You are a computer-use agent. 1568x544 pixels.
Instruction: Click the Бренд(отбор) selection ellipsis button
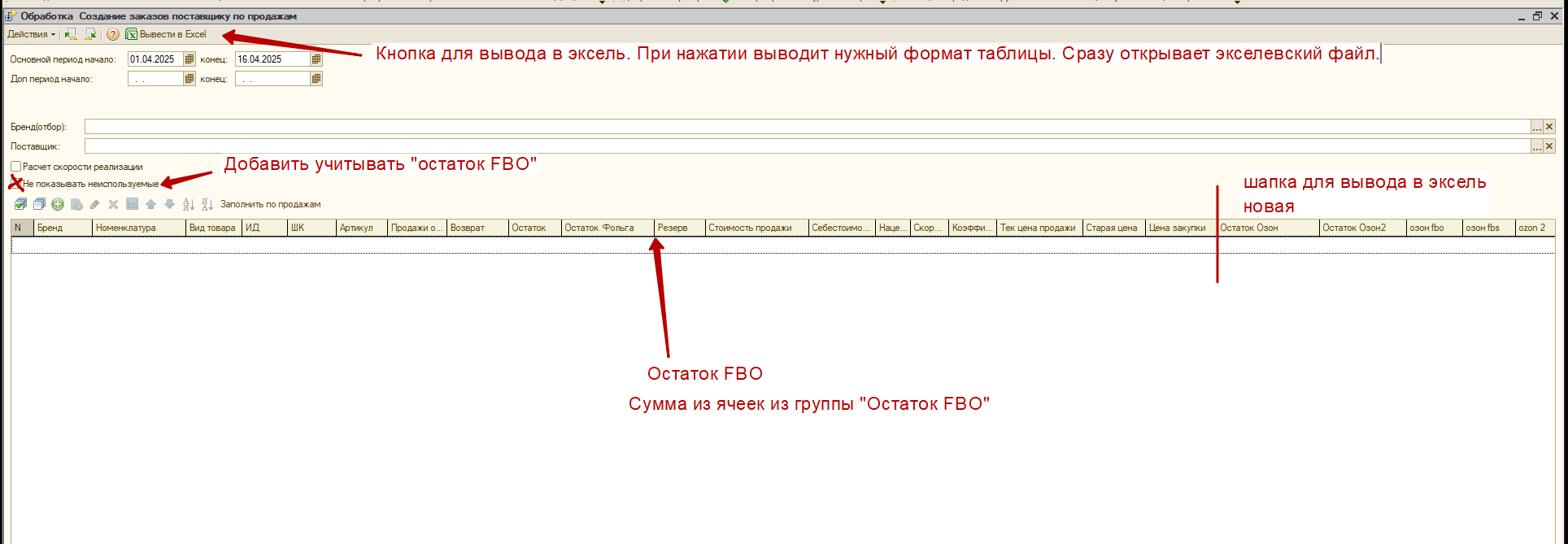[x=1536, y=127]
